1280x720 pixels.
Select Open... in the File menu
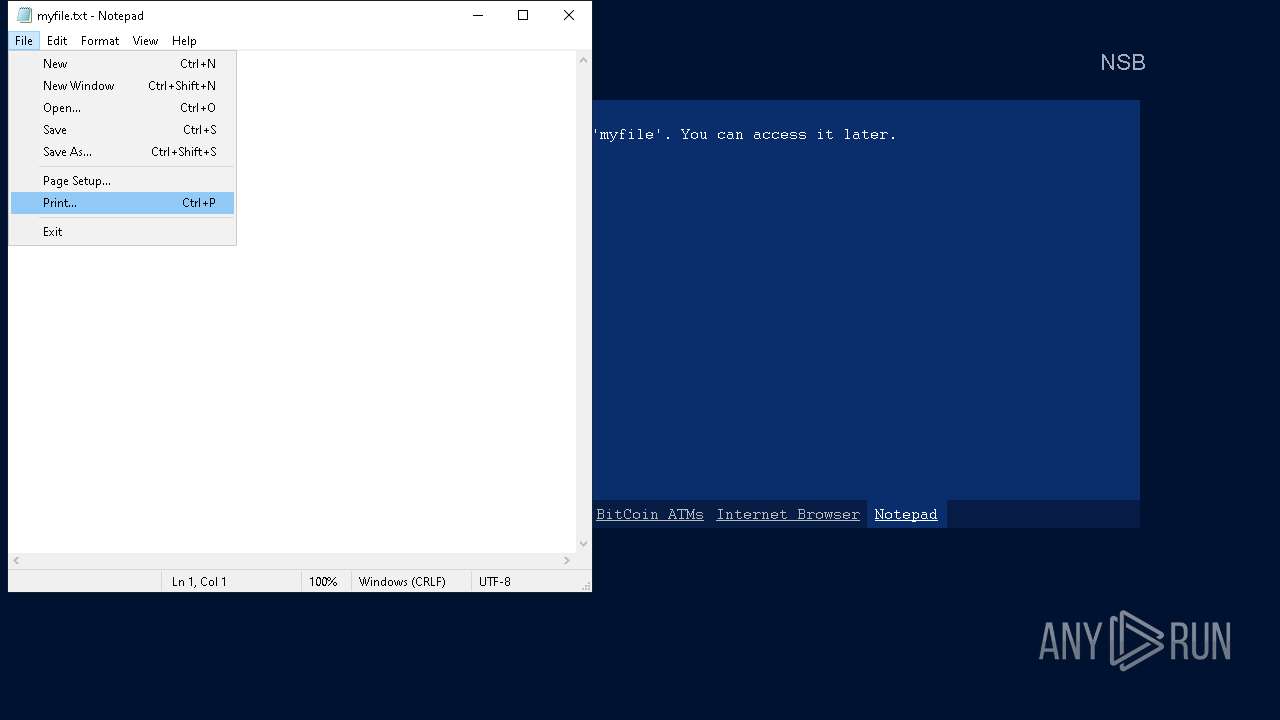tap(122, 108)
